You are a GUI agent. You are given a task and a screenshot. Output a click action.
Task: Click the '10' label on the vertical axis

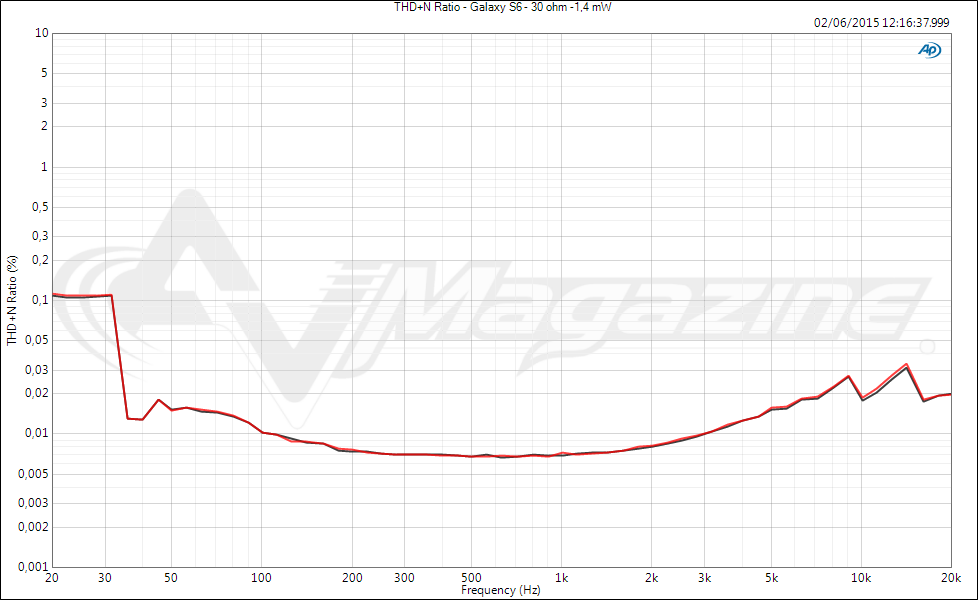[x=41, y=33]
